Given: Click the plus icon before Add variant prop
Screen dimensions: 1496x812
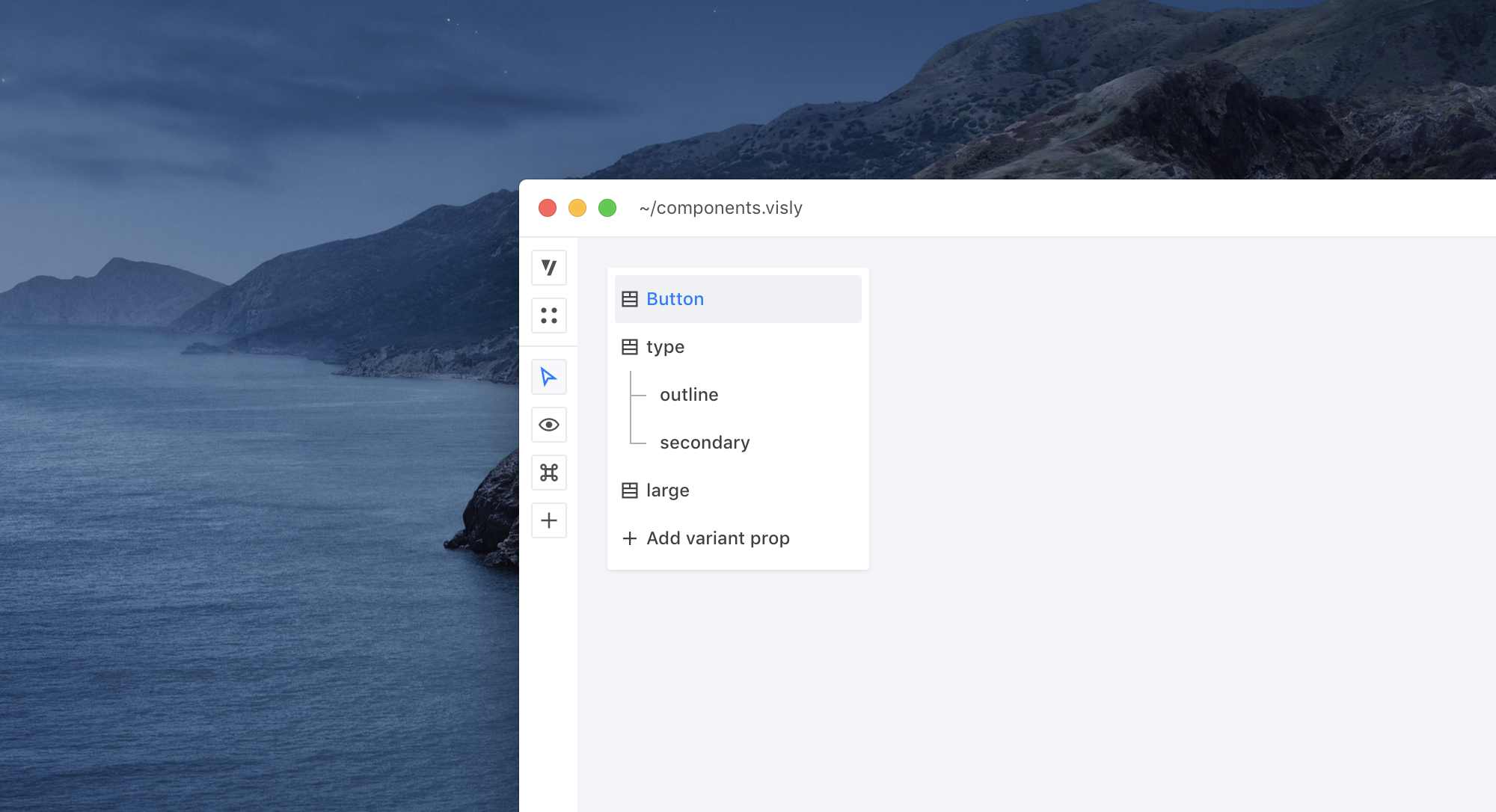Looking at the screenshot, I should pos(630,538).
